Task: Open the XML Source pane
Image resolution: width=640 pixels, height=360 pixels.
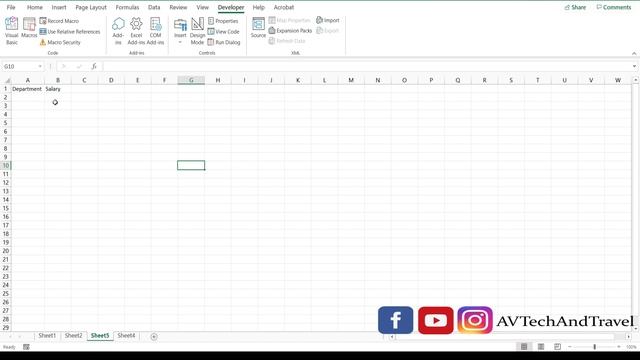Action: coord(258,28)
